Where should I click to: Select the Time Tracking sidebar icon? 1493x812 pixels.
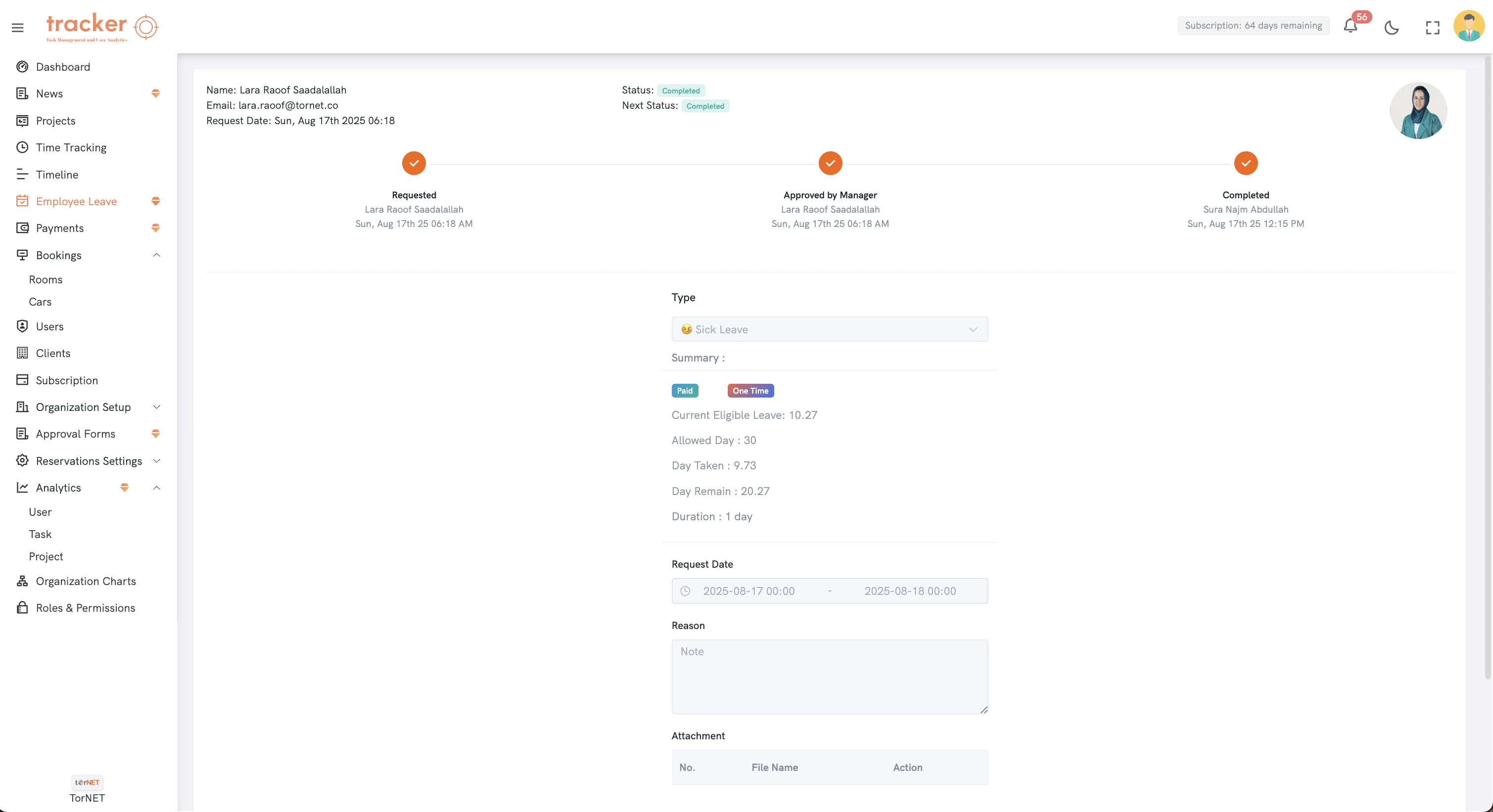click(22, 147)
